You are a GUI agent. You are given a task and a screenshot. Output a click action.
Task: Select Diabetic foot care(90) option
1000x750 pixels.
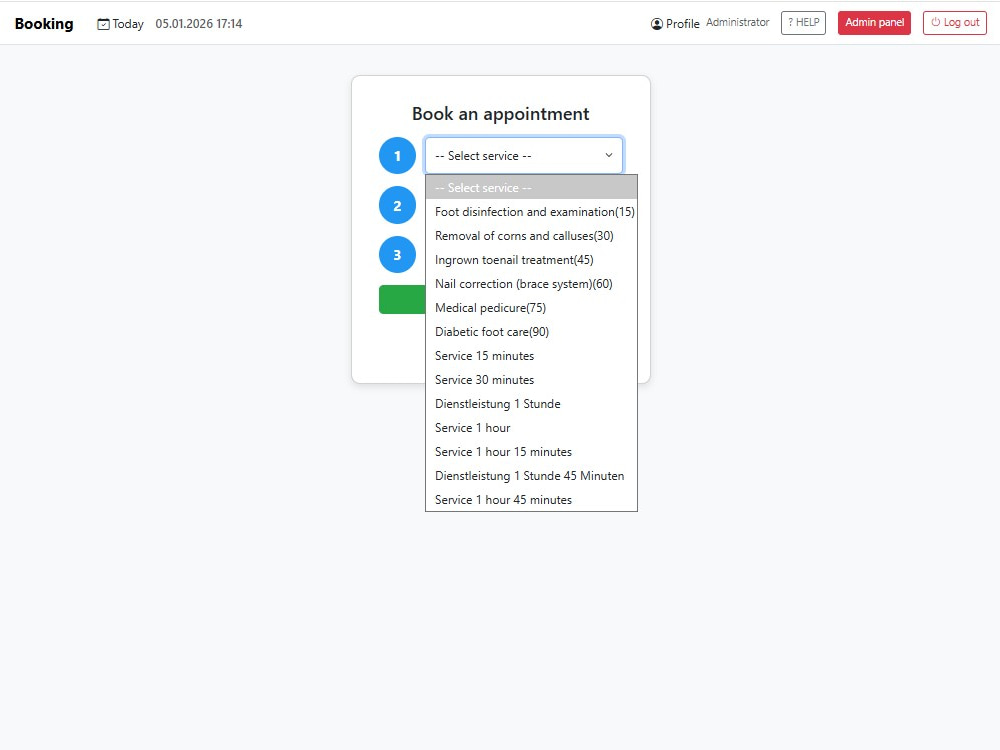point(531,332)
